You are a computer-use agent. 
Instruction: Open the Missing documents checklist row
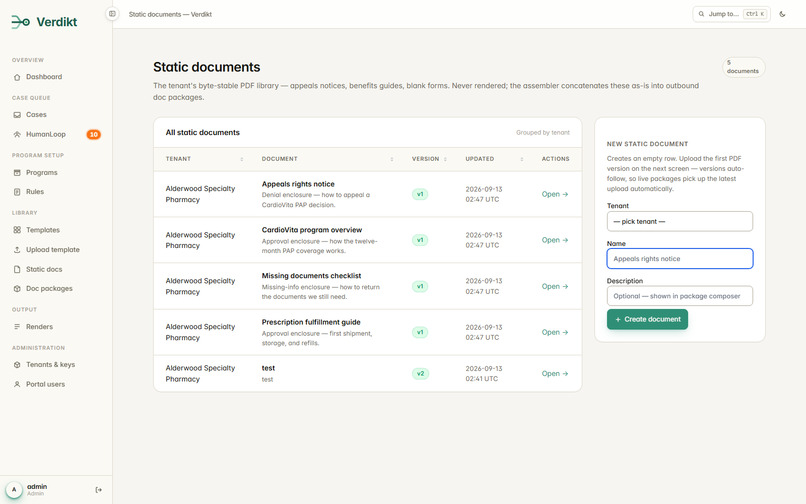(555, 286)
